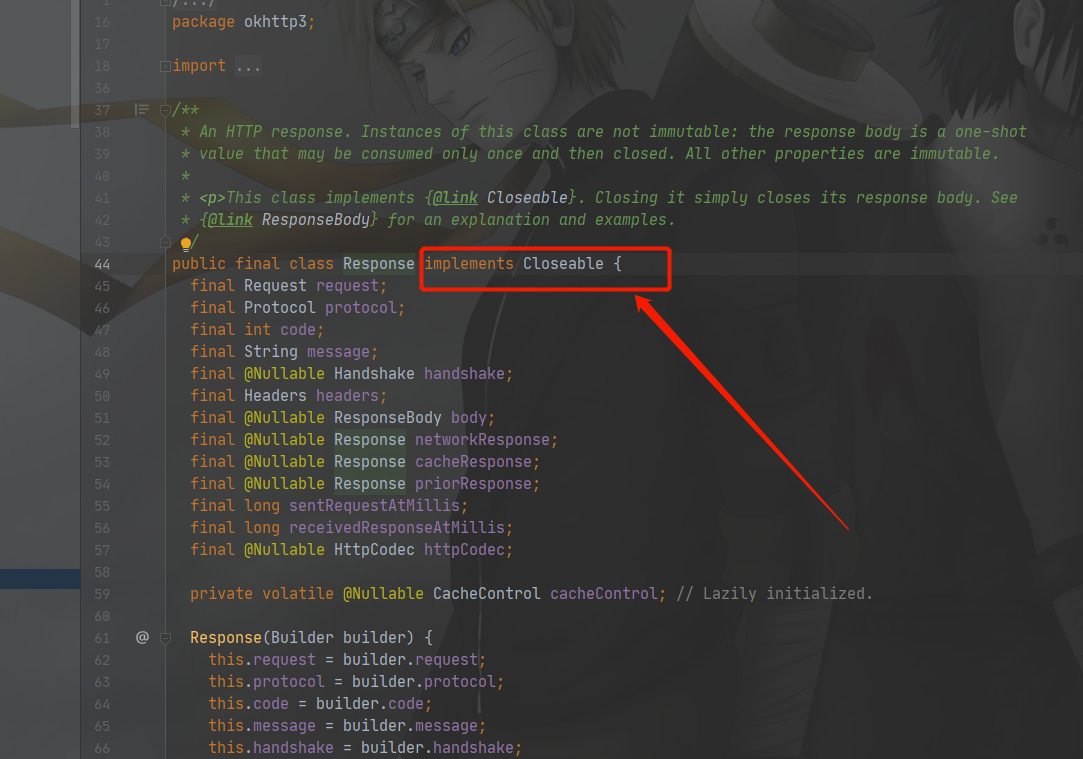Viewport: 1083px width, 759px height.
Task: Expand the folded import block
Action: [x=165, y=66]
